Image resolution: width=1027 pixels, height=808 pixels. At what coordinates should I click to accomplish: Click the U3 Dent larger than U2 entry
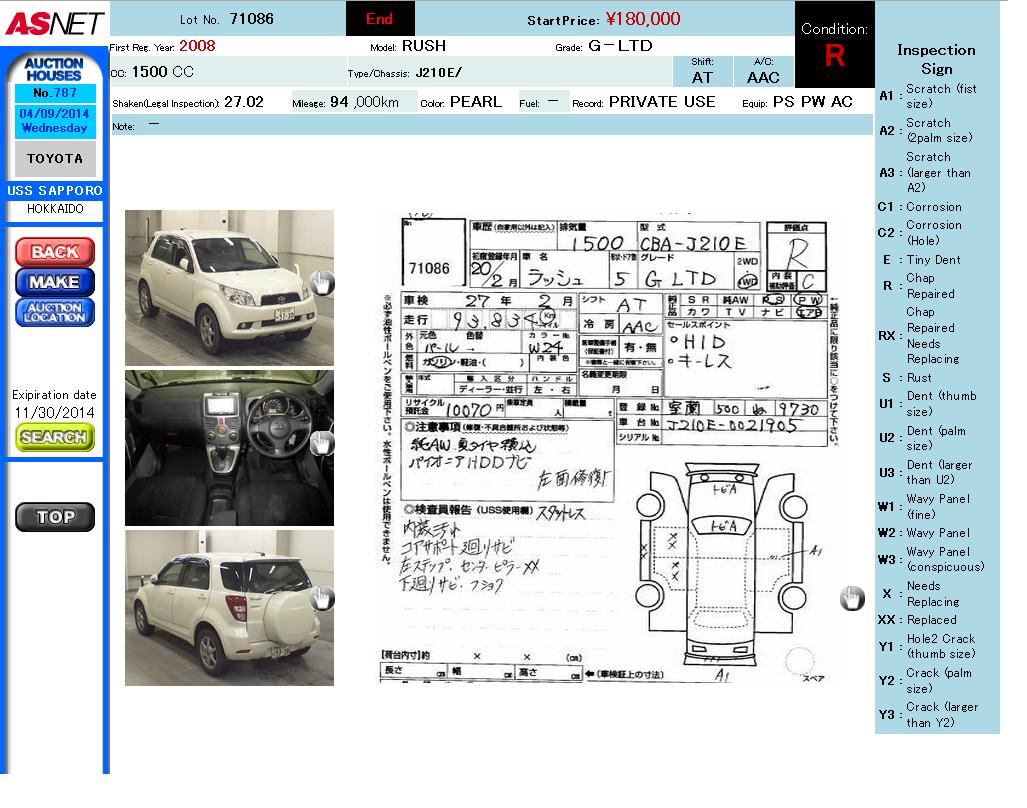click(x=925, y=472)
